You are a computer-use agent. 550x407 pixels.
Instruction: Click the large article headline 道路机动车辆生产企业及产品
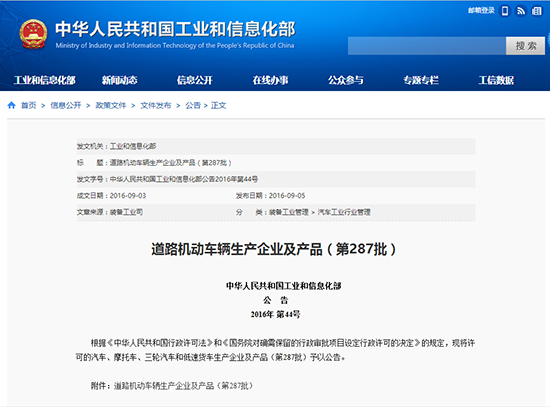[274, 249]
